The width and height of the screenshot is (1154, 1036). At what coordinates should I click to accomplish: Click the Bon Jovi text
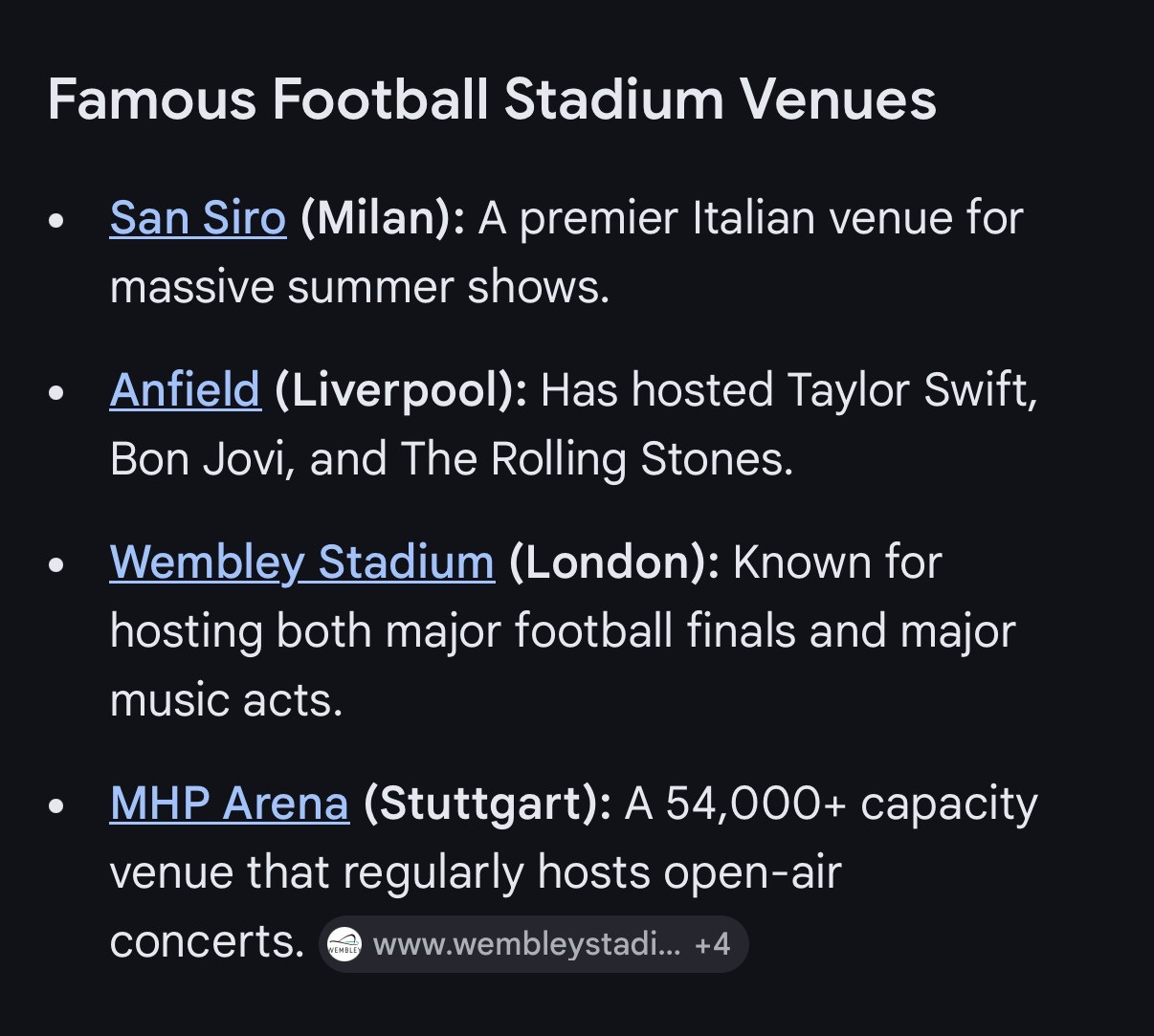pos(196,459)
